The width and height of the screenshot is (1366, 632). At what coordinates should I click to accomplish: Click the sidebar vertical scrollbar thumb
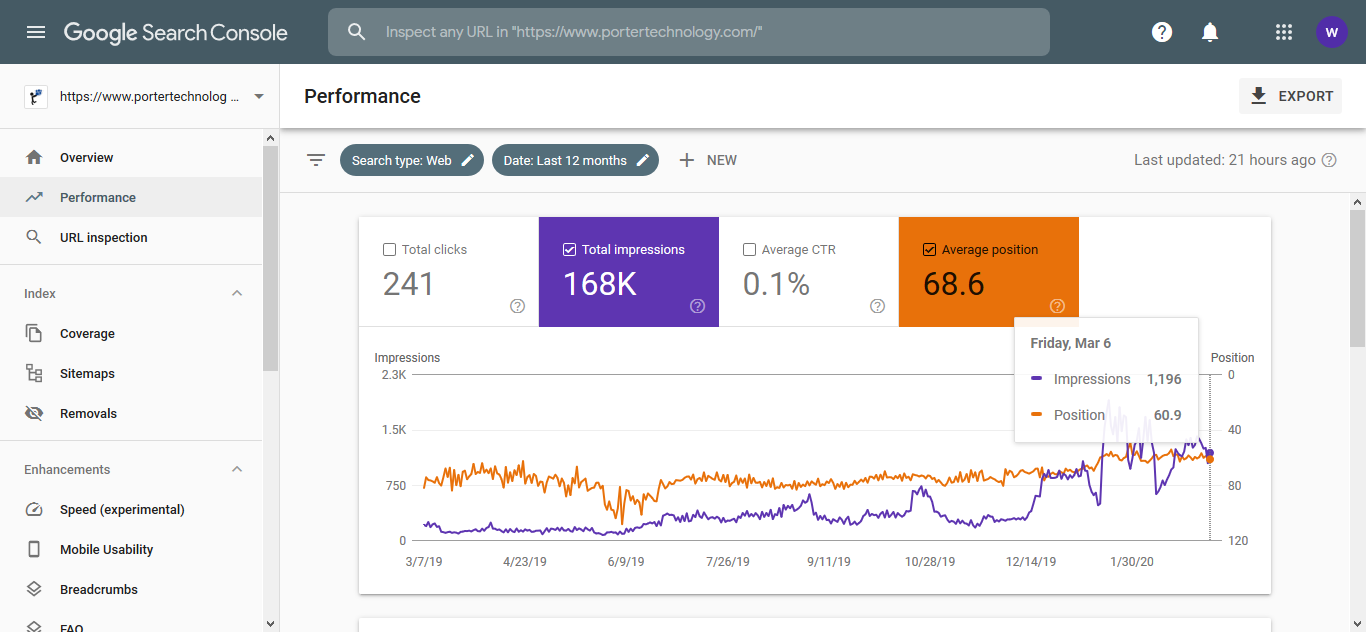point(271,258)
